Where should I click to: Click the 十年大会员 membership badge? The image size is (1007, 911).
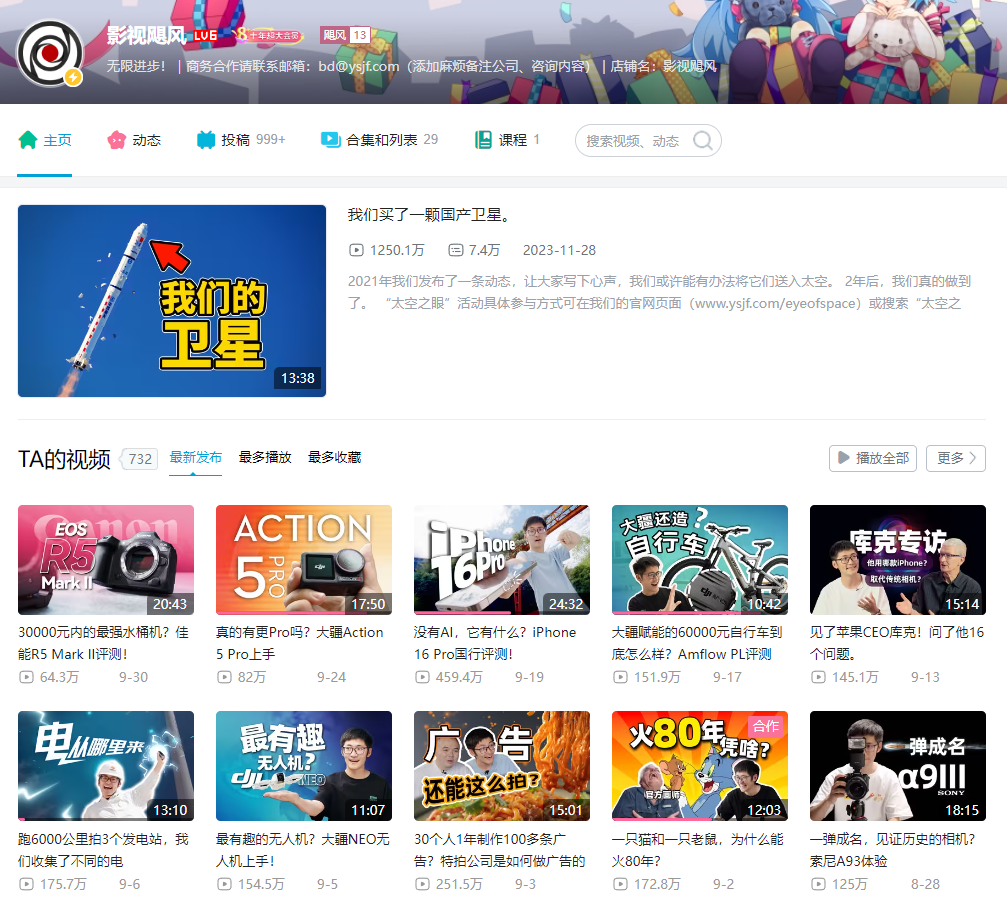click(268, 35)
